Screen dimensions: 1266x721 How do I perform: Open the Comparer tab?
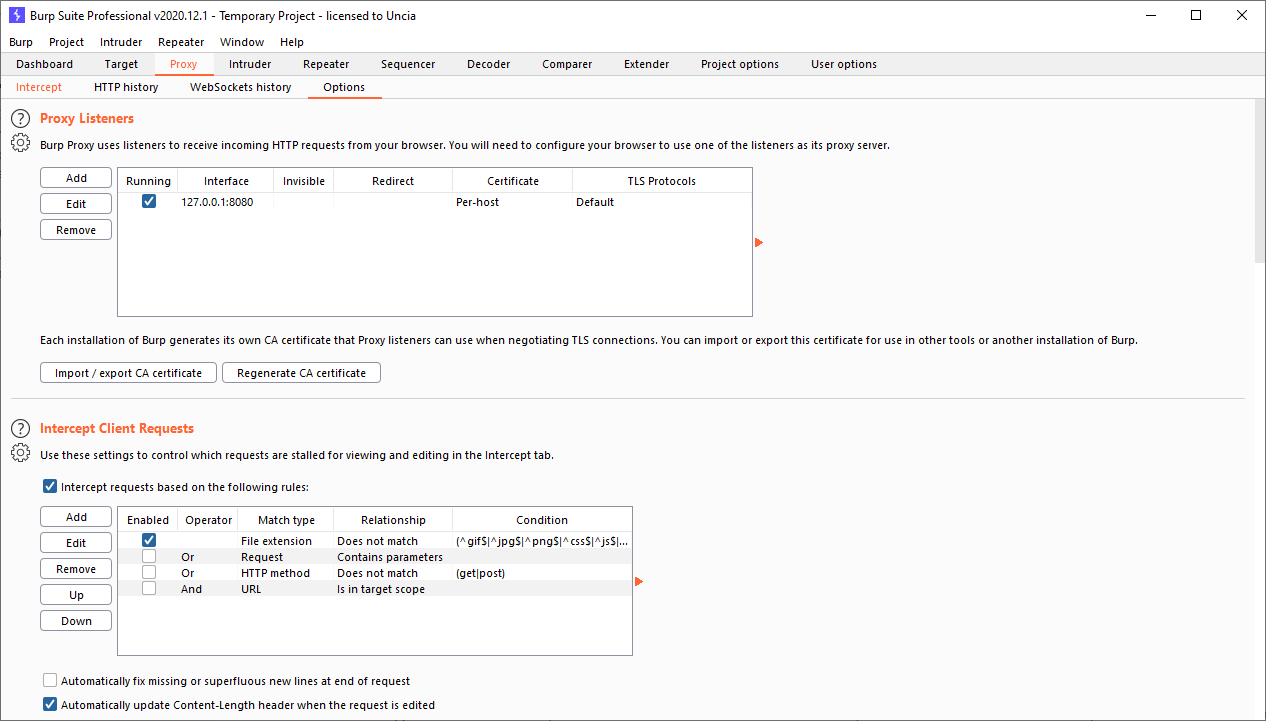567,64
